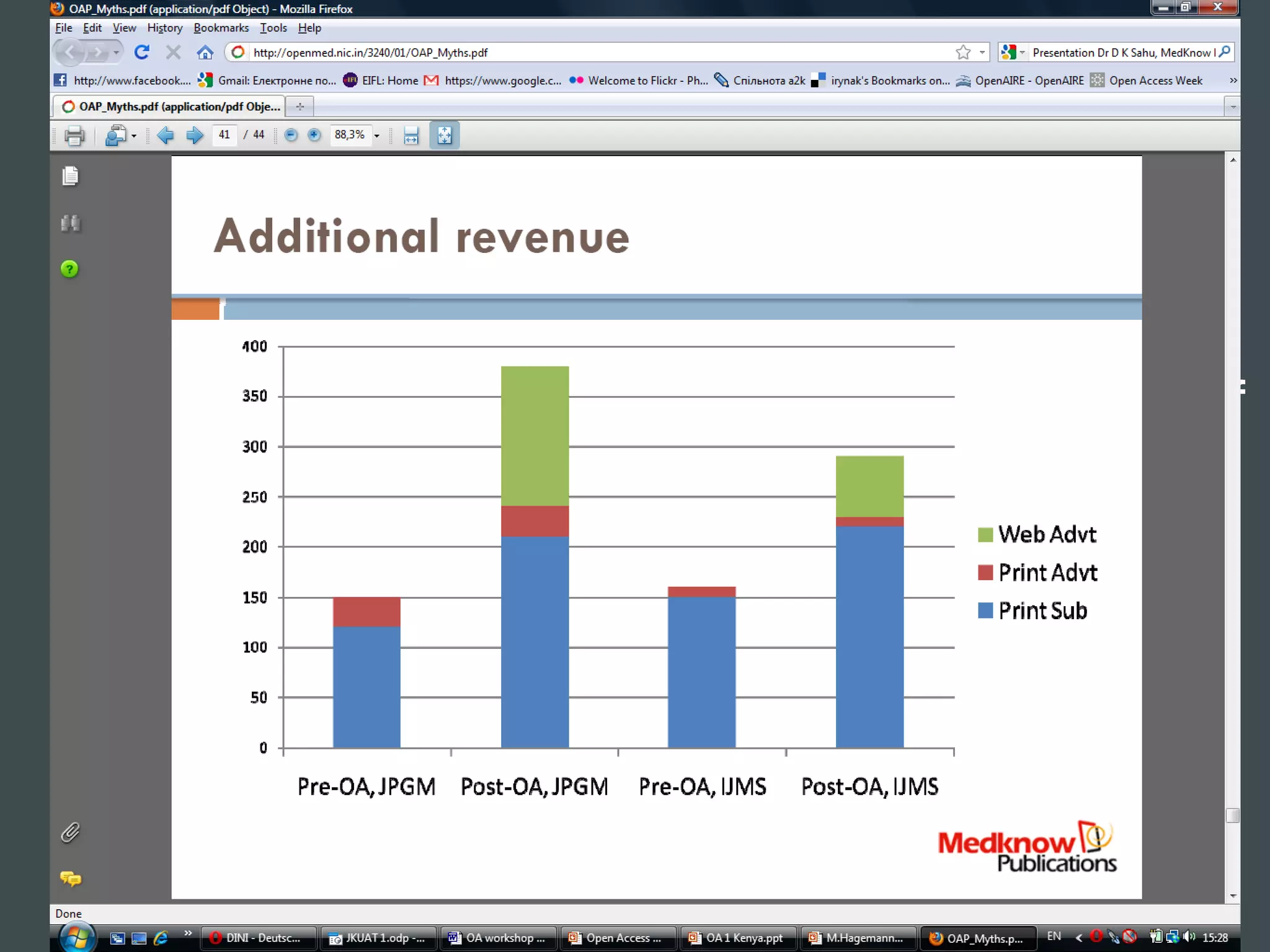Open the Tools menu
Viewport: 1270px width, 952px height.
[273, 28]
